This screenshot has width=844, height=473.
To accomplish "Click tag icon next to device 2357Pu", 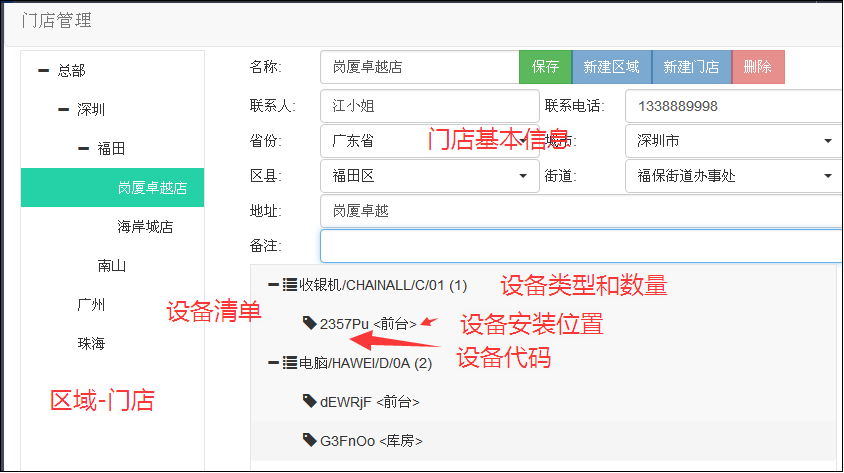I will click(x=310, y=323).
